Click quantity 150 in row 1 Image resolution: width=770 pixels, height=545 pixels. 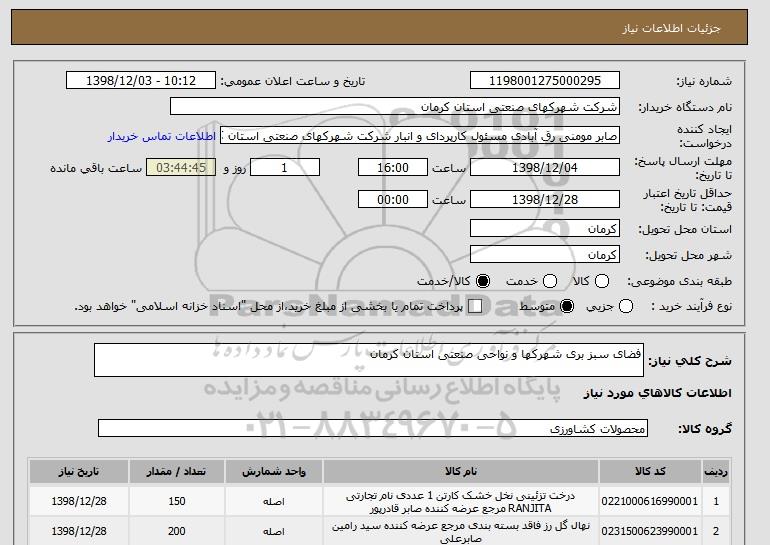pyautogui.click(x=176, y=501)
